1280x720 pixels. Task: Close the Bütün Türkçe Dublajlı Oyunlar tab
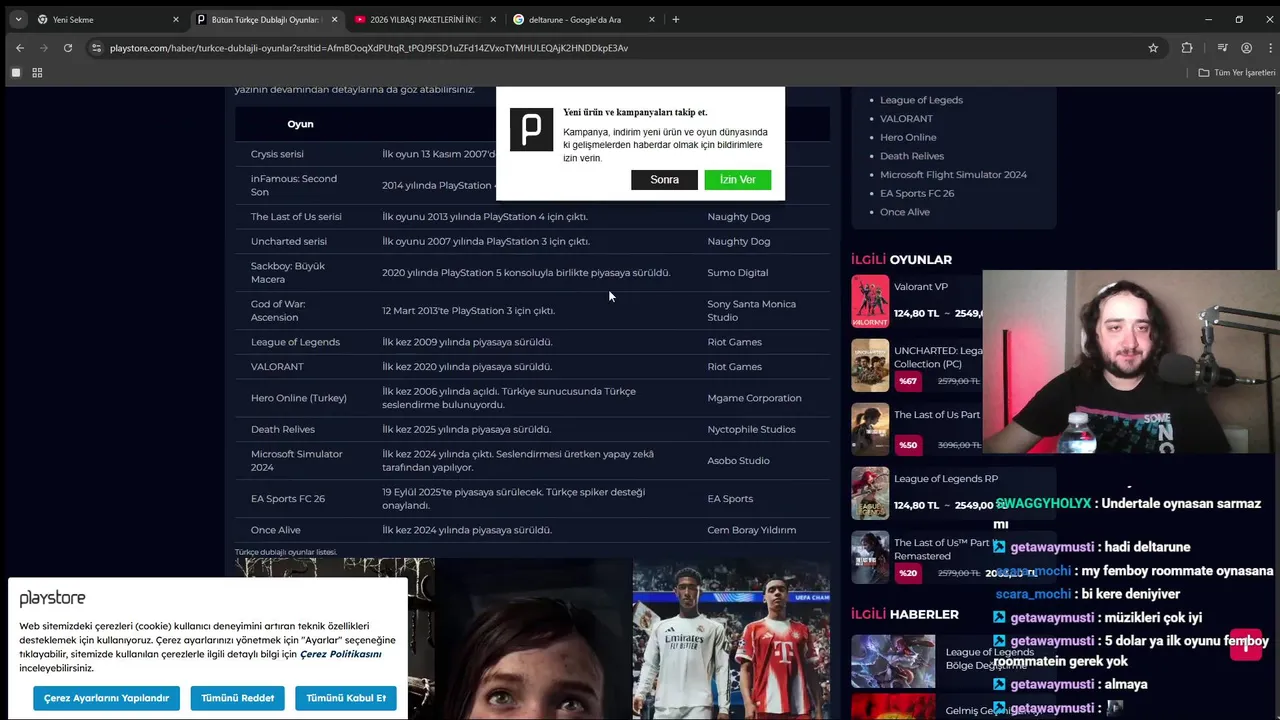pyautogui.click(x=334, y=19)
